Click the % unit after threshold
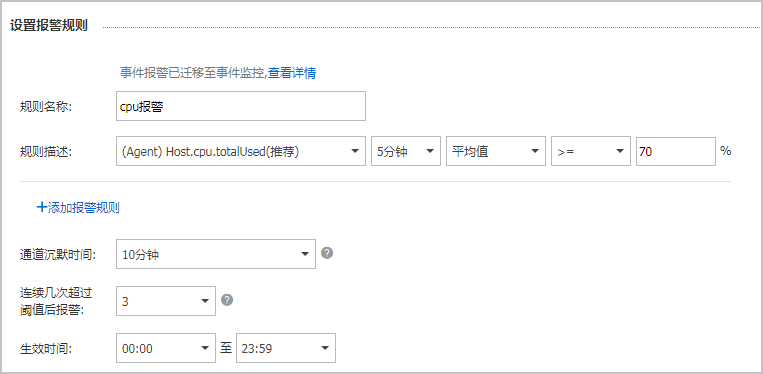Viewport: 763px width, 374px height. (x=726, y=151)
